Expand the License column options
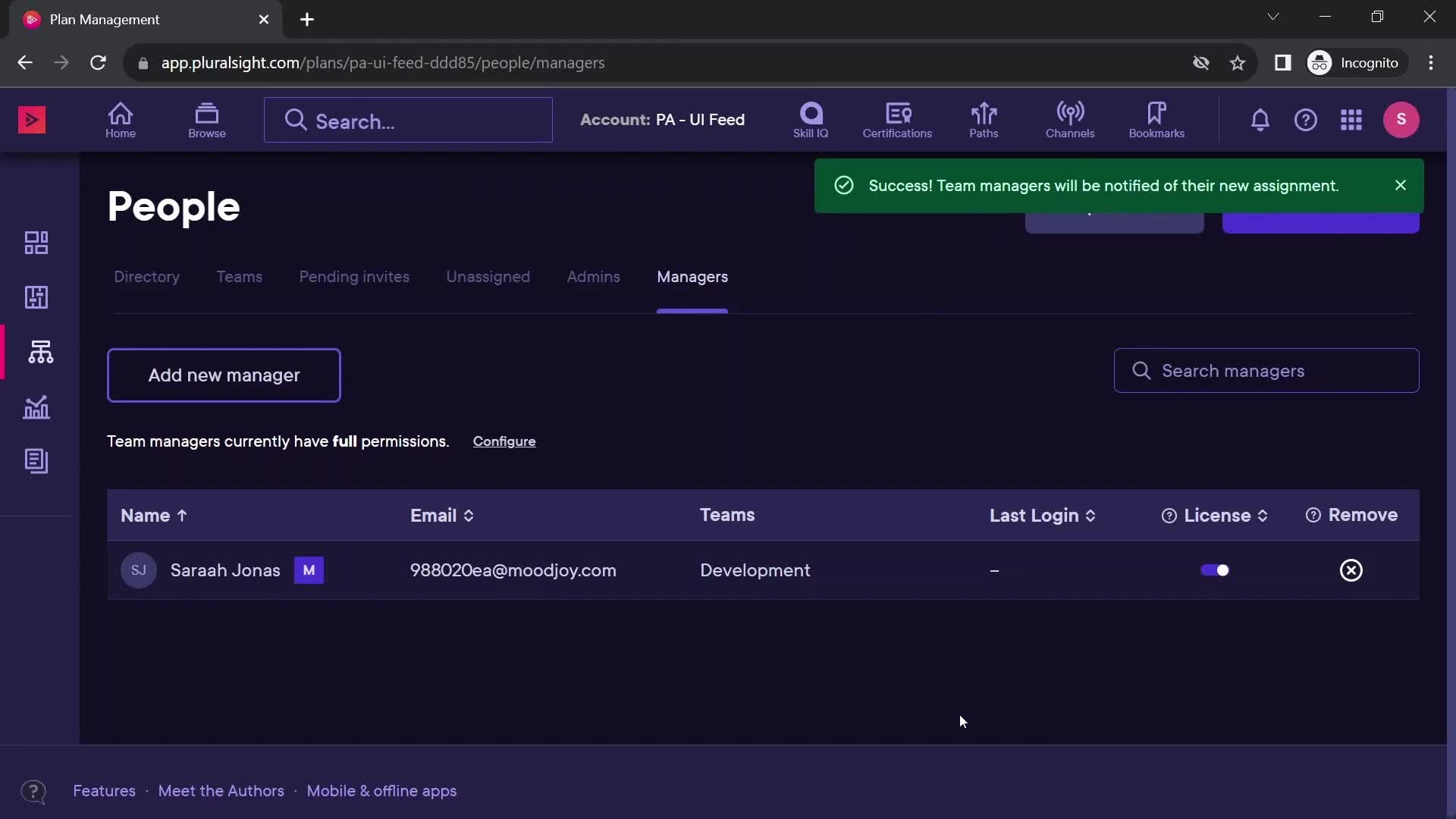The height and width of the screenshot is (819, 1456). tap(1262, 514)
